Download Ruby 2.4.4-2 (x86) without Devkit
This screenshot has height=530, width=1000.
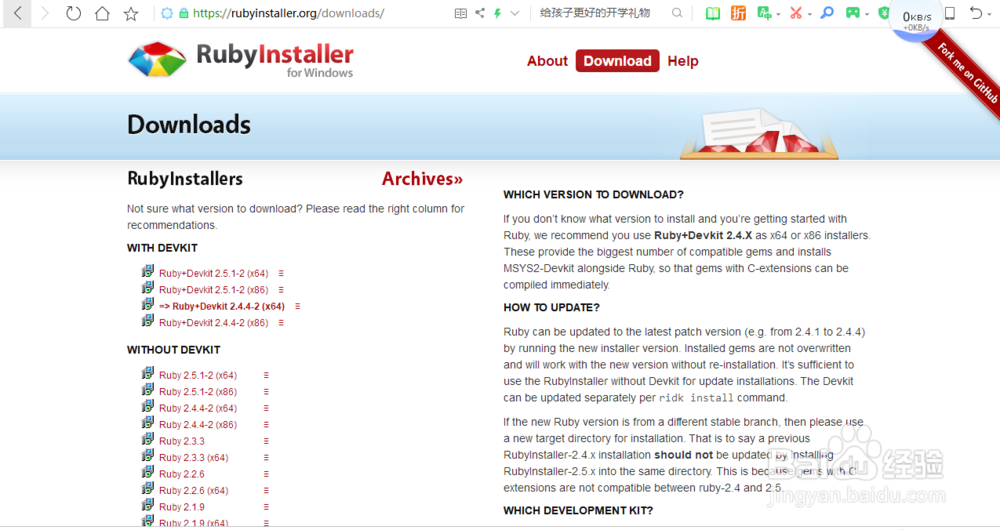click(x=198, y=425)
